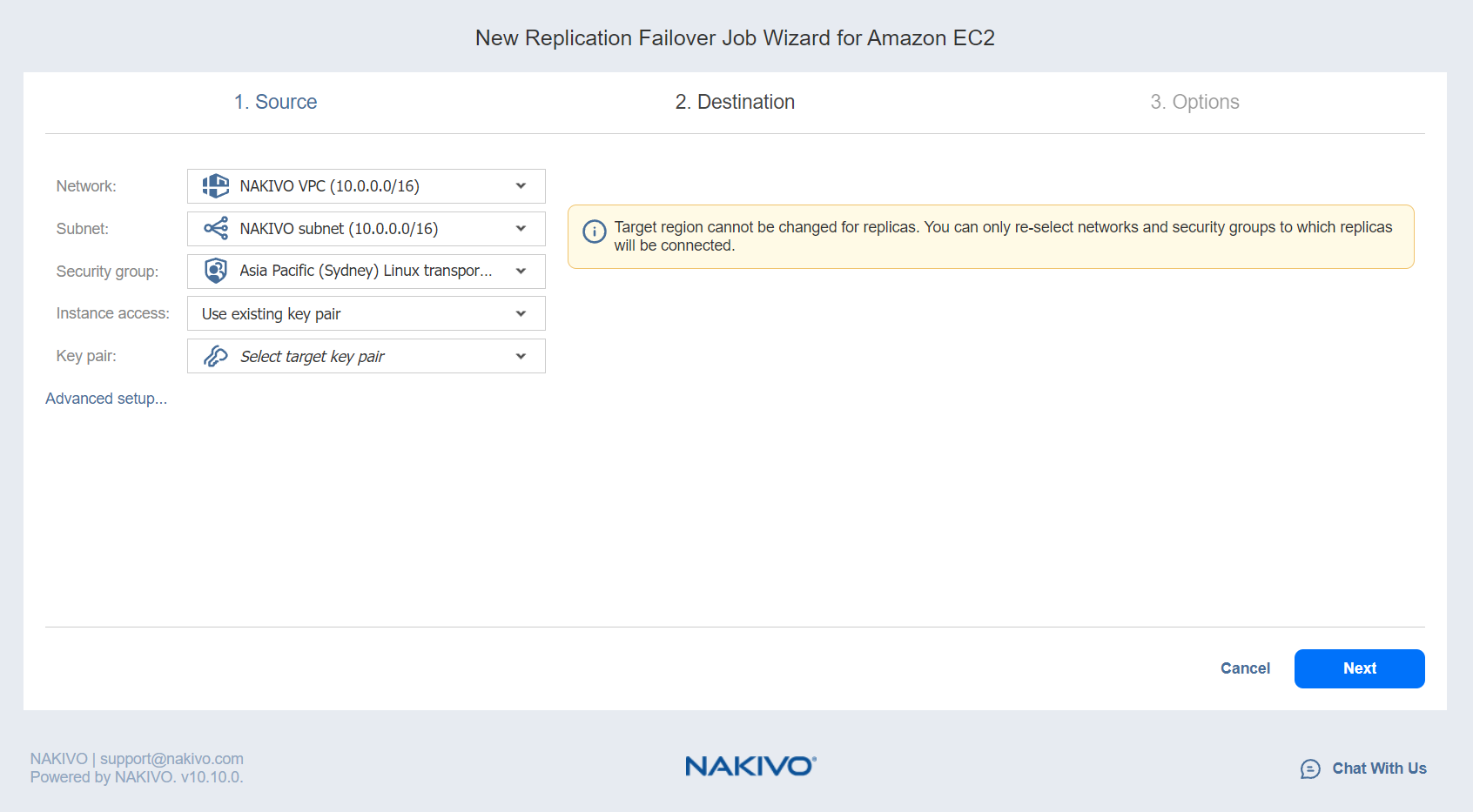Click the subnet share icon
The image size is (1473, 812).
(x=216, y=229)
